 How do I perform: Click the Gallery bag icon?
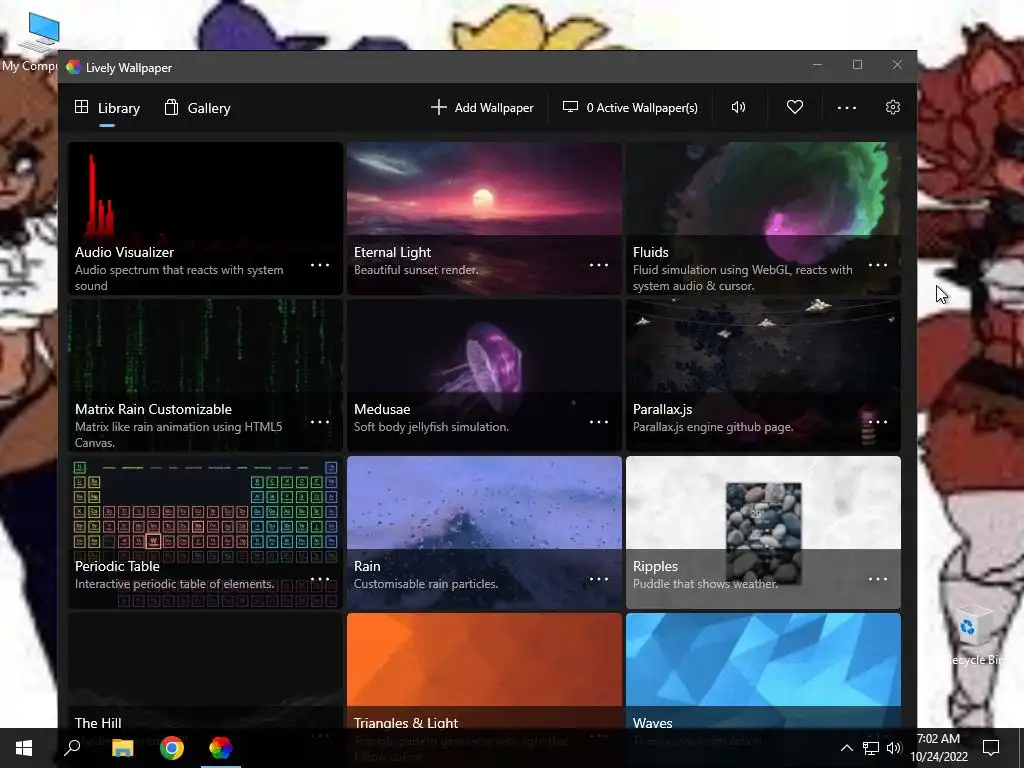coord(171,107)
